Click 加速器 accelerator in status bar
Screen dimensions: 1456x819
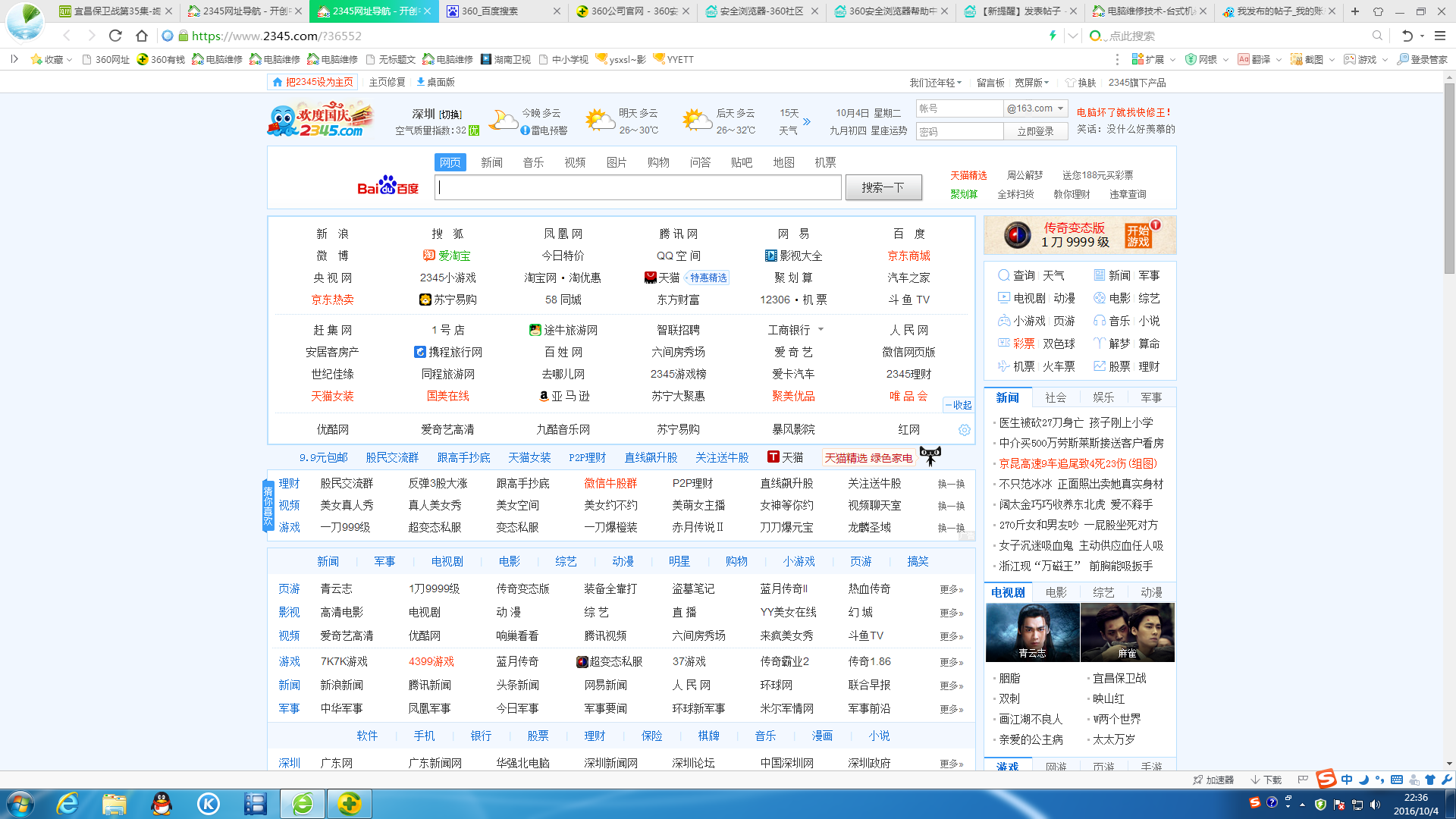[x=1213, y=780]
